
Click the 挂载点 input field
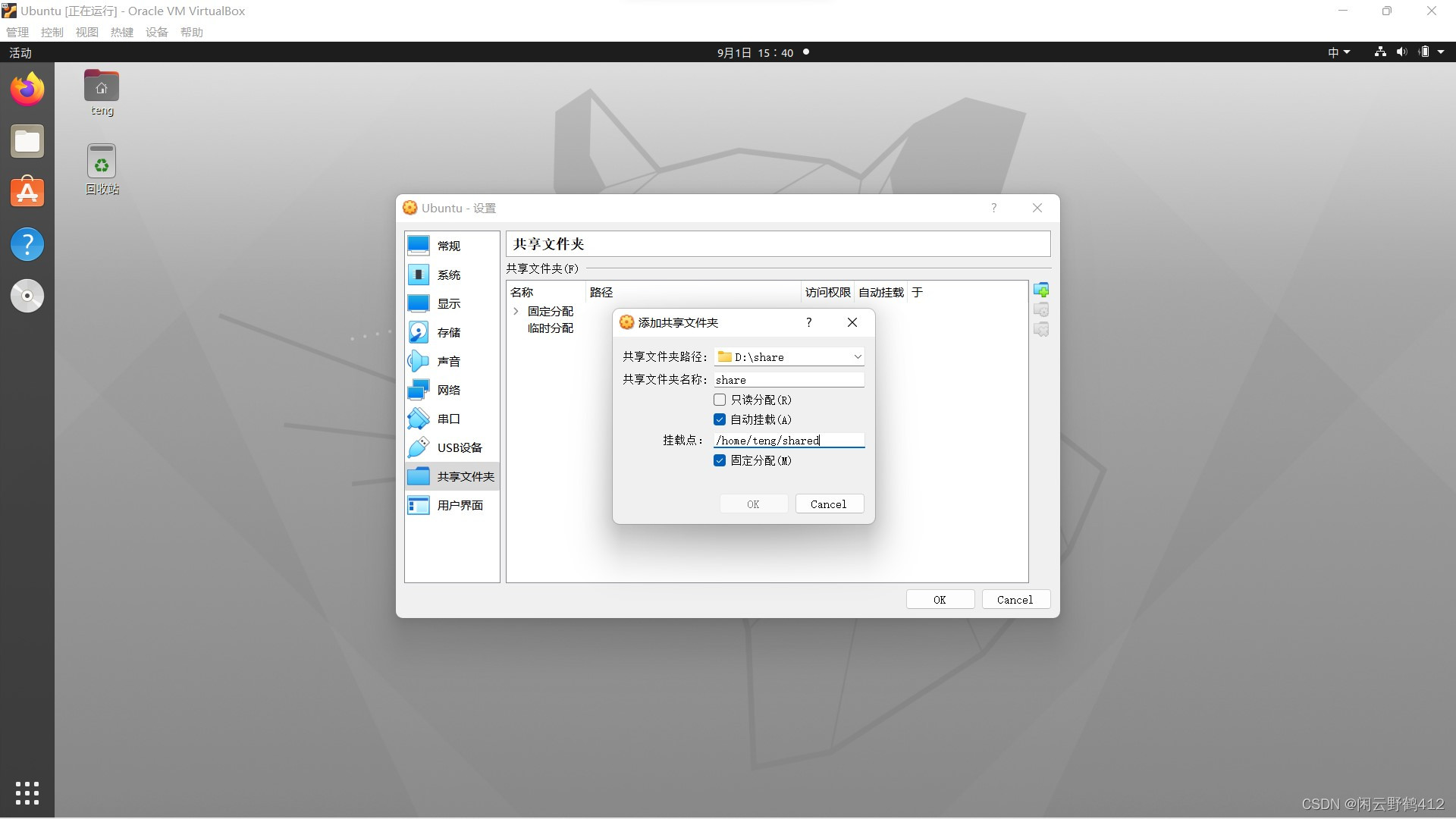(789, 441)
